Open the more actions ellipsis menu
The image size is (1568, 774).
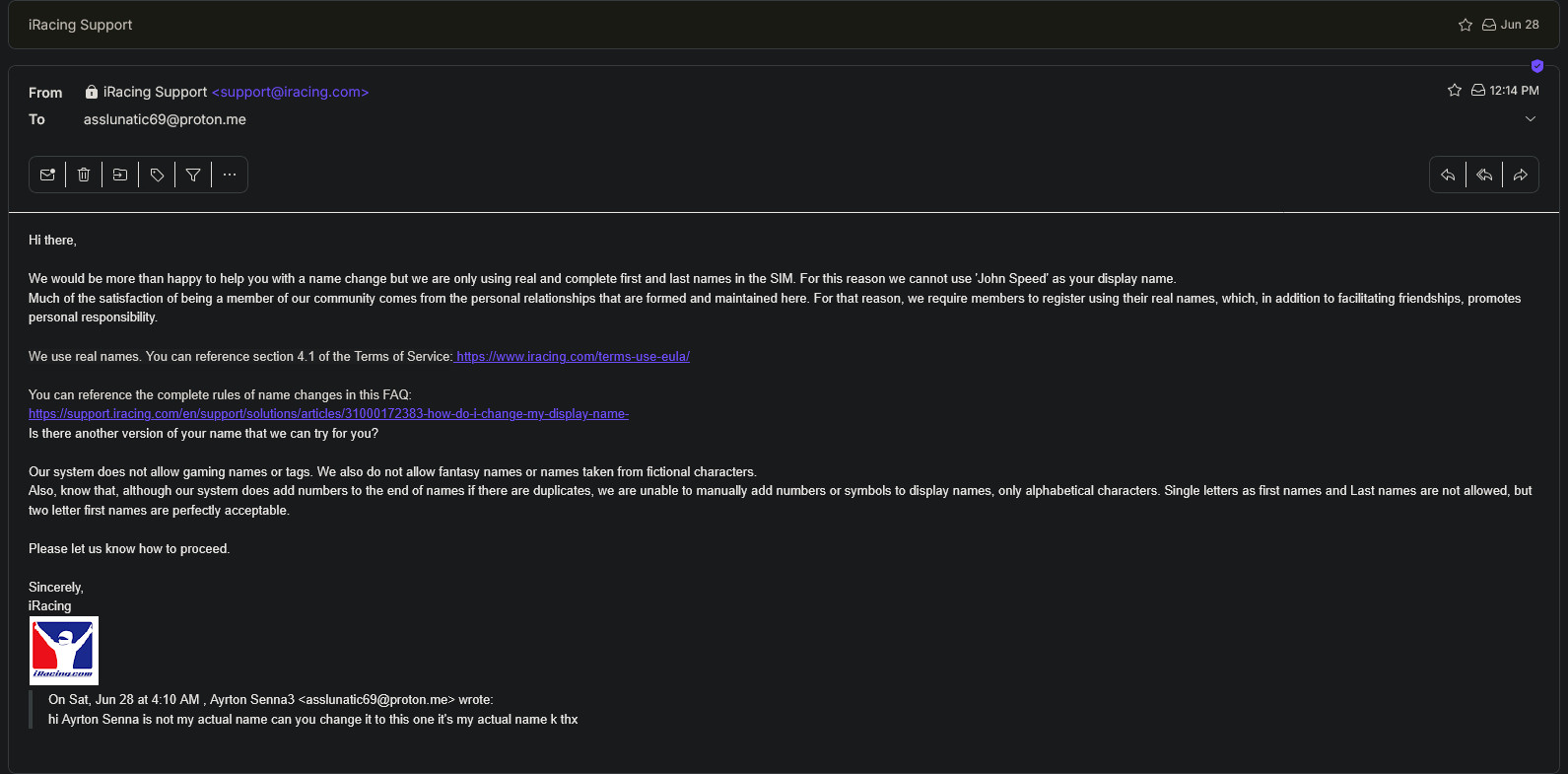pyautogui.click(x=230, y=175)
